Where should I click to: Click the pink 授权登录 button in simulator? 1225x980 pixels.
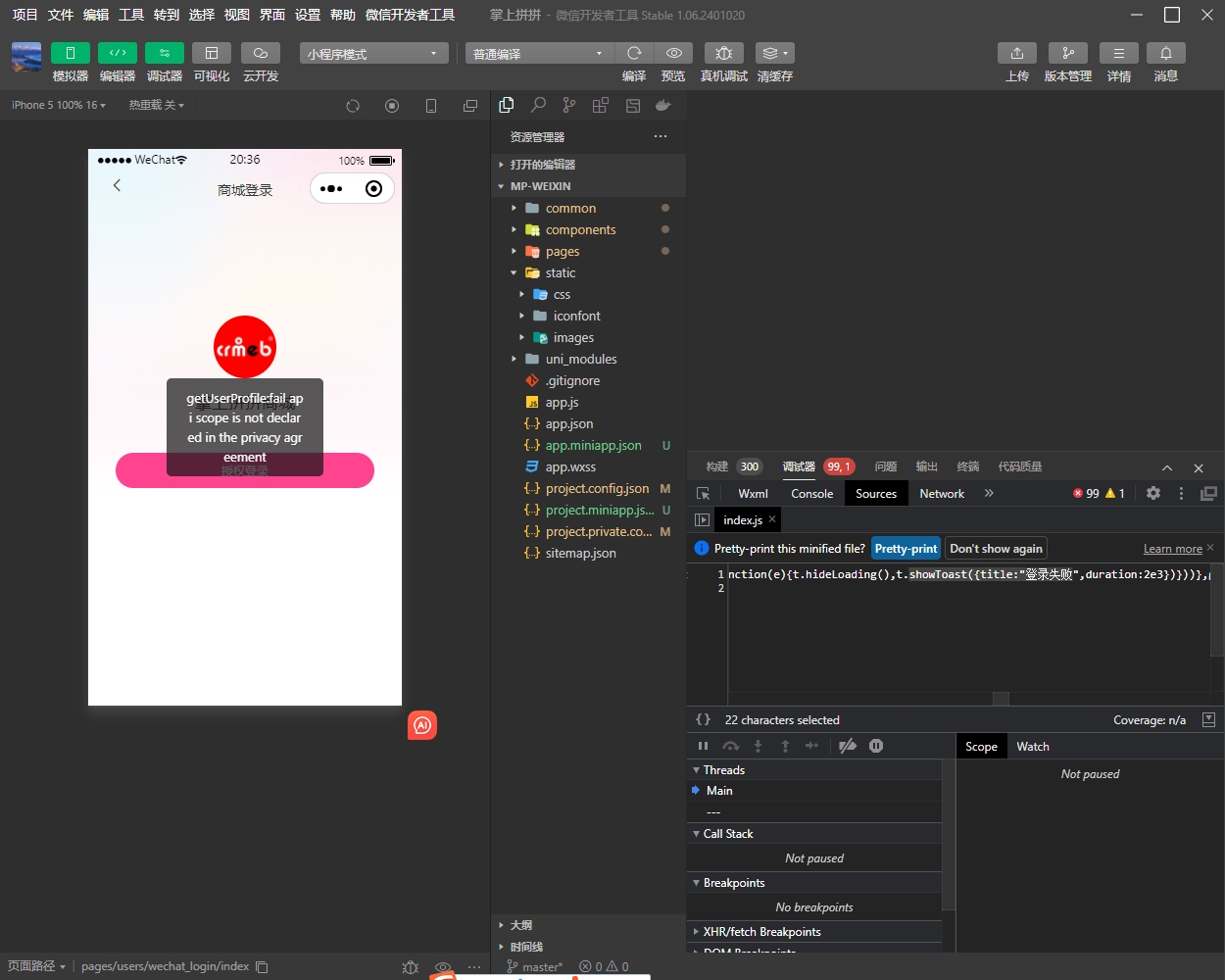(x=245, y=470)
